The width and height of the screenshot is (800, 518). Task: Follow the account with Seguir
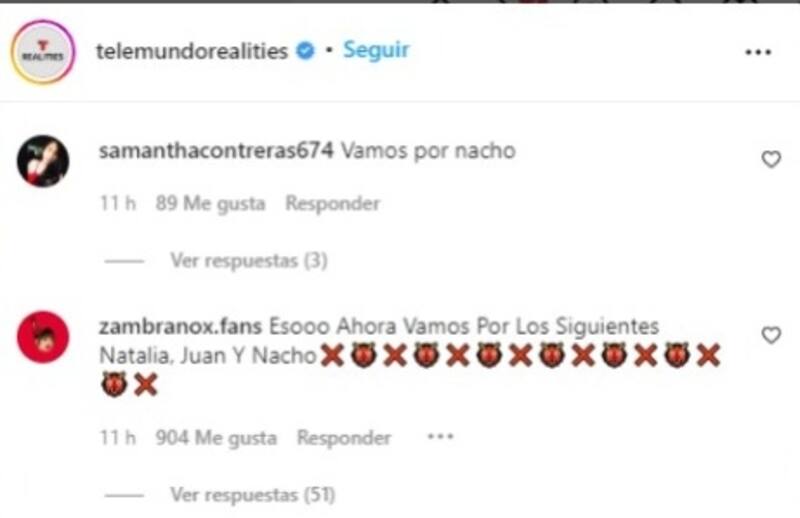pyautogui.click(x=376, y=50)
